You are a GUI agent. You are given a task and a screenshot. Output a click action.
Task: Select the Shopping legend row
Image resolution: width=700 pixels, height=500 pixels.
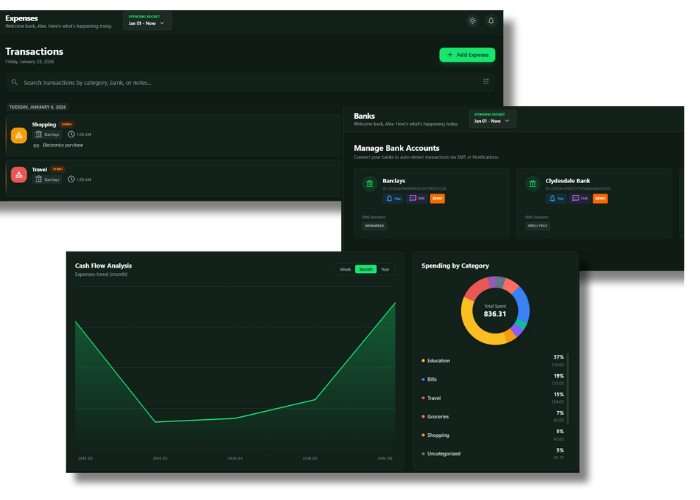[493, 435]
